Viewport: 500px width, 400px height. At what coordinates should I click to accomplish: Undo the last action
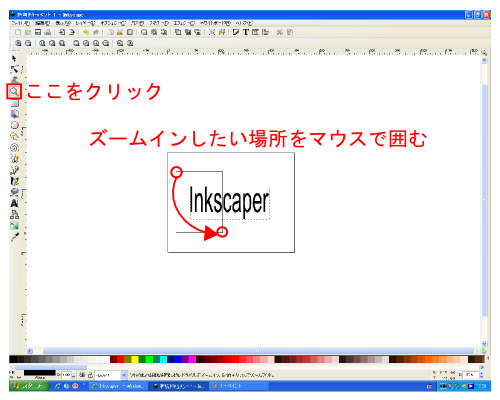pyautogui.click(x=86, y=32)
